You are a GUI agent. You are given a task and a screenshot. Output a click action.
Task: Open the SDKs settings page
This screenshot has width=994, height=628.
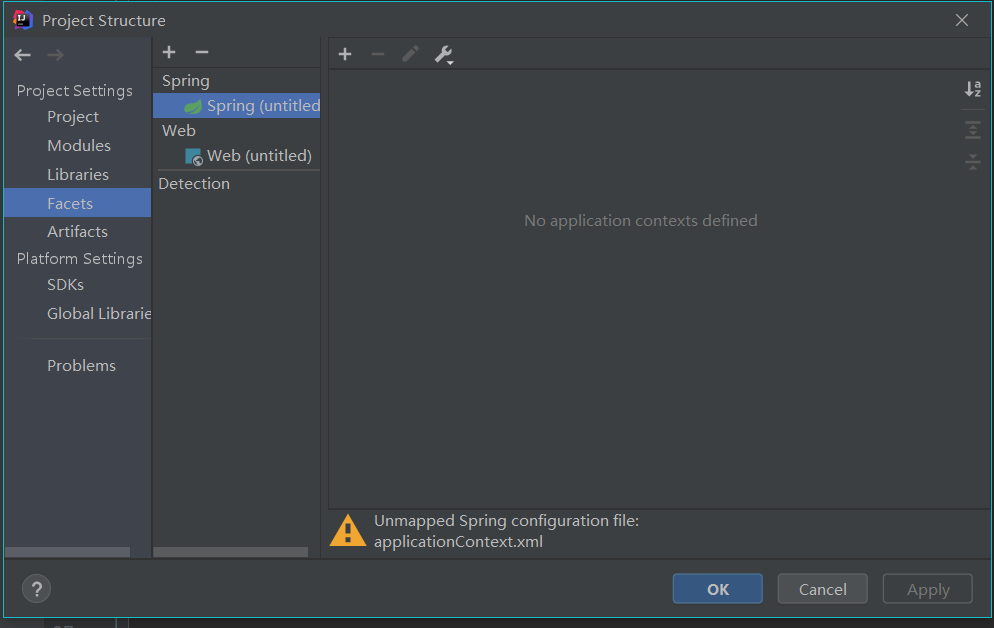click(65, 285)
